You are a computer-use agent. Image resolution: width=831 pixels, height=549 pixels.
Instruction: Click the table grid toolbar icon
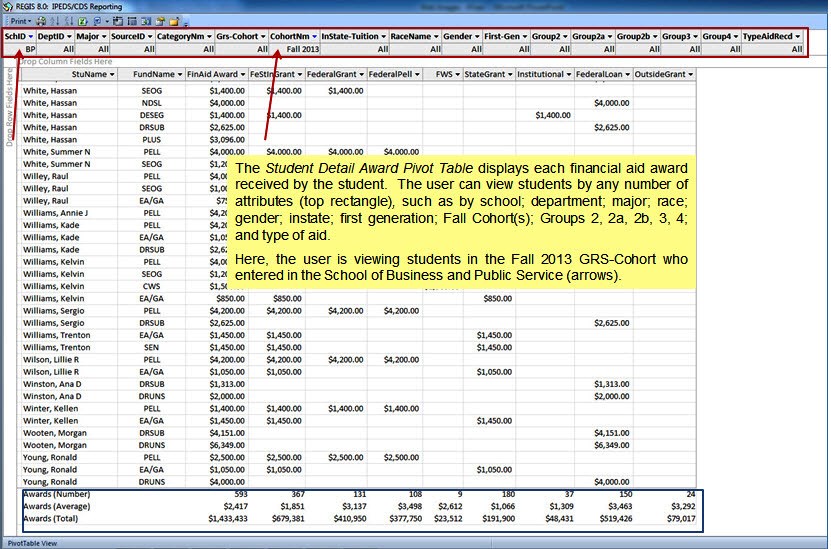(x=132, y=21)
